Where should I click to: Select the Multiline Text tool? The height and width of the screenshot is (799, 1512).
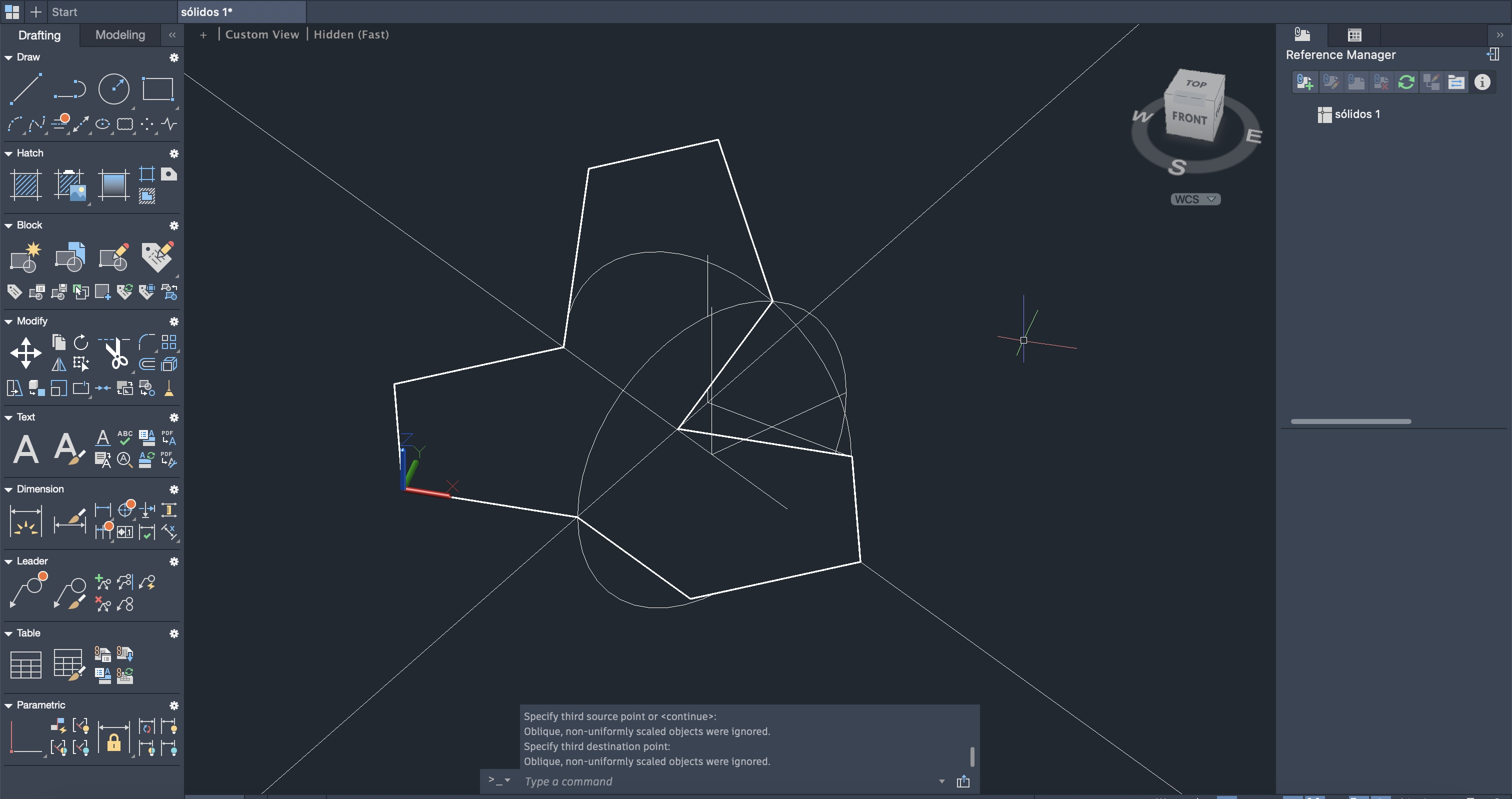click(26, 449)
